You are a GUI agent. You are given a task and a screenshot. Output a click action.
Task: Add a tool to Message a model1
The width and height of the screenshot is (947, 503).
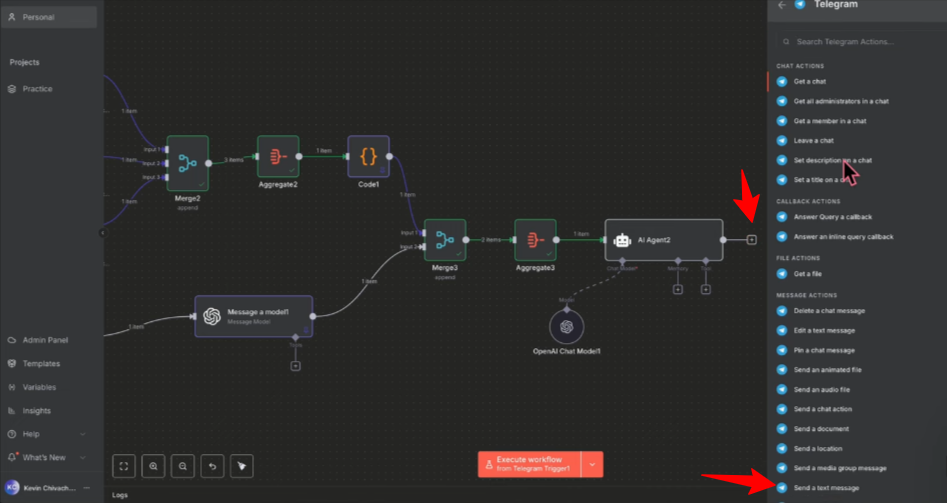pos(295,366)
